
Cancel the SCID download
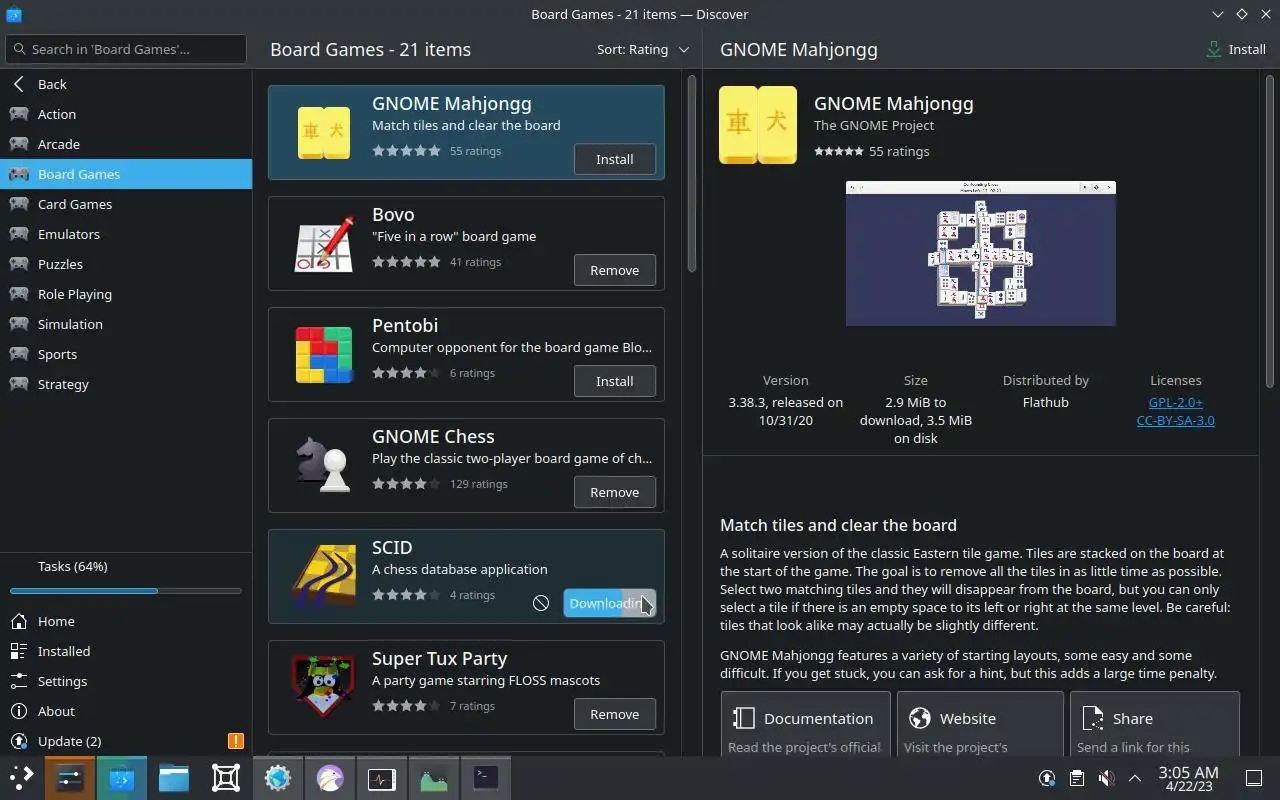(x=541, y=603)
